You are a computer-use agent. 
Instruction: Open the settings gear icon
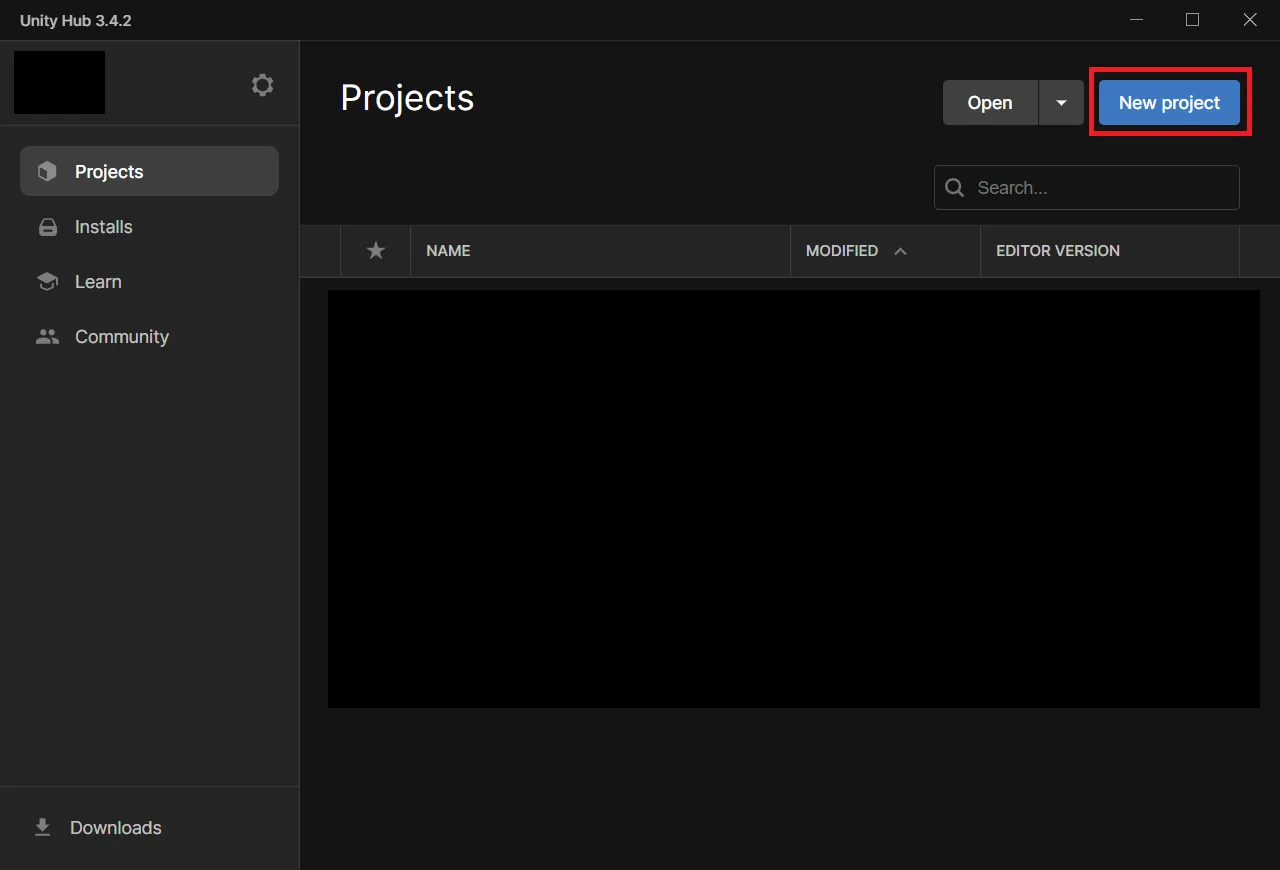coord(262,85)
